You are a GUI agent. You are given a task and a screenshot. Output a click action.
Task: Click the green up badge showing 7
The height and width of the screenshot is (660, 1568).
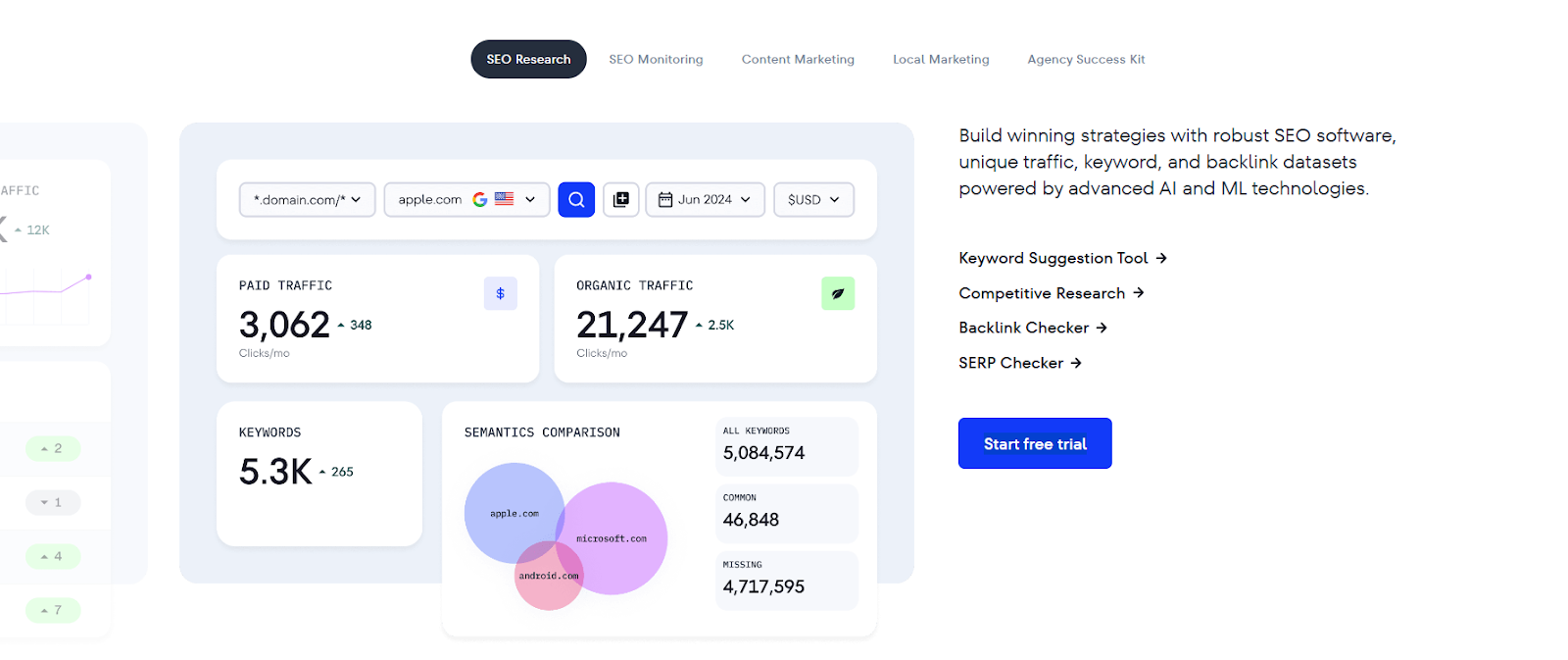(52, 610)
